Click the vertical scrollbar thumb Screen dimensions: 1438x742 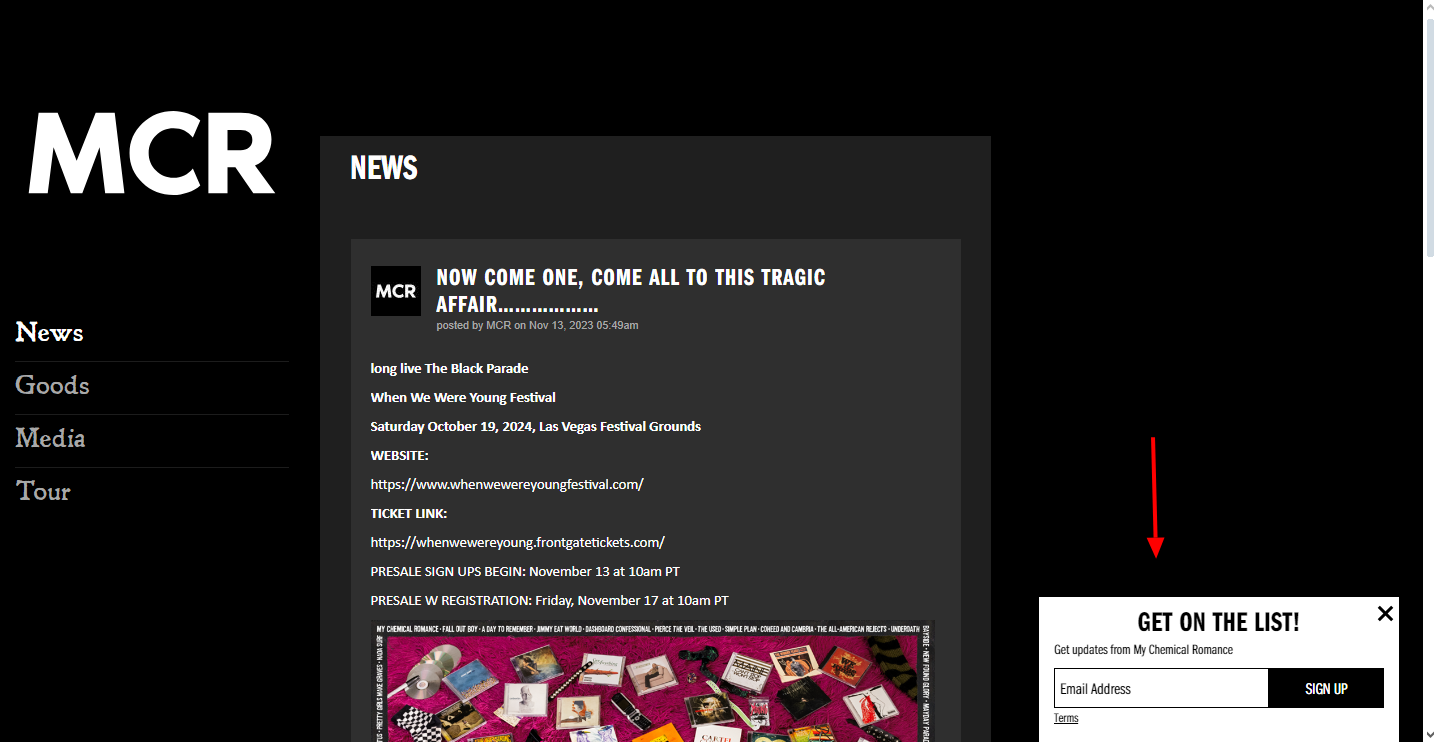coord(1430,137)
